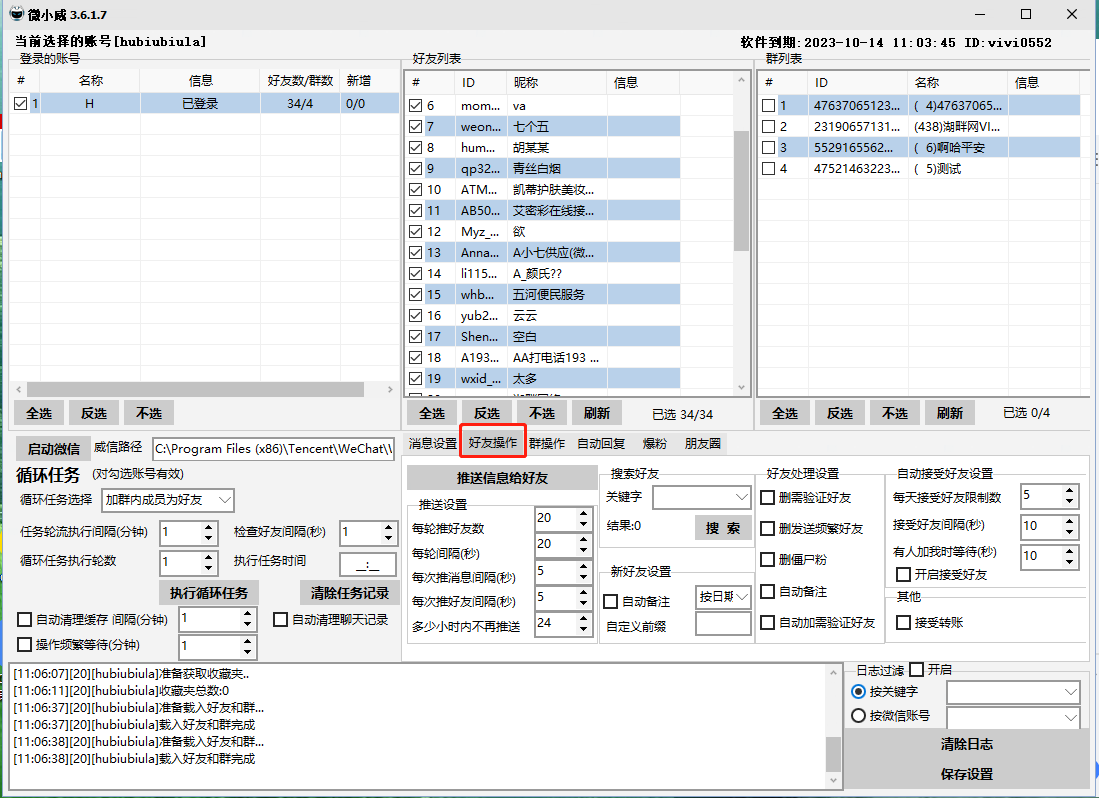Click the 清除日志 button
The width and height of the screenshot is (1099, 798).
(x=966, y=744)
